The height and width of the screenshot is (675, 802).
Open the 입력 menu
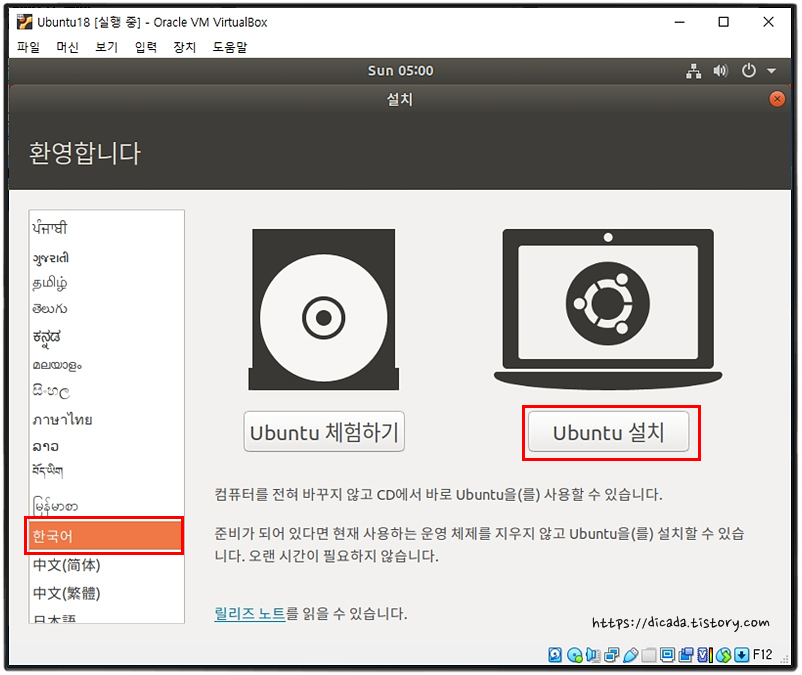click(145, 47)
